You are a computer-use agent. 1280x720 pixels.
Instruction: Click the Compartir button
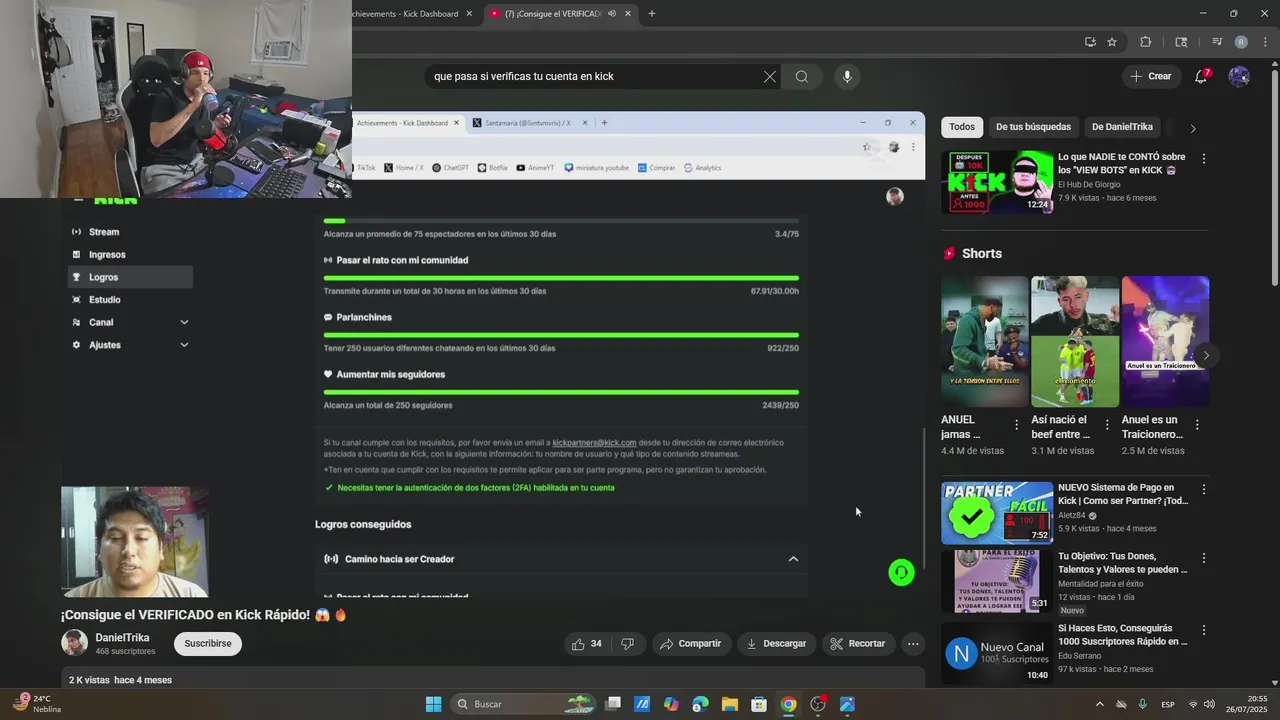pyautogui.click(x=690, y=644)
